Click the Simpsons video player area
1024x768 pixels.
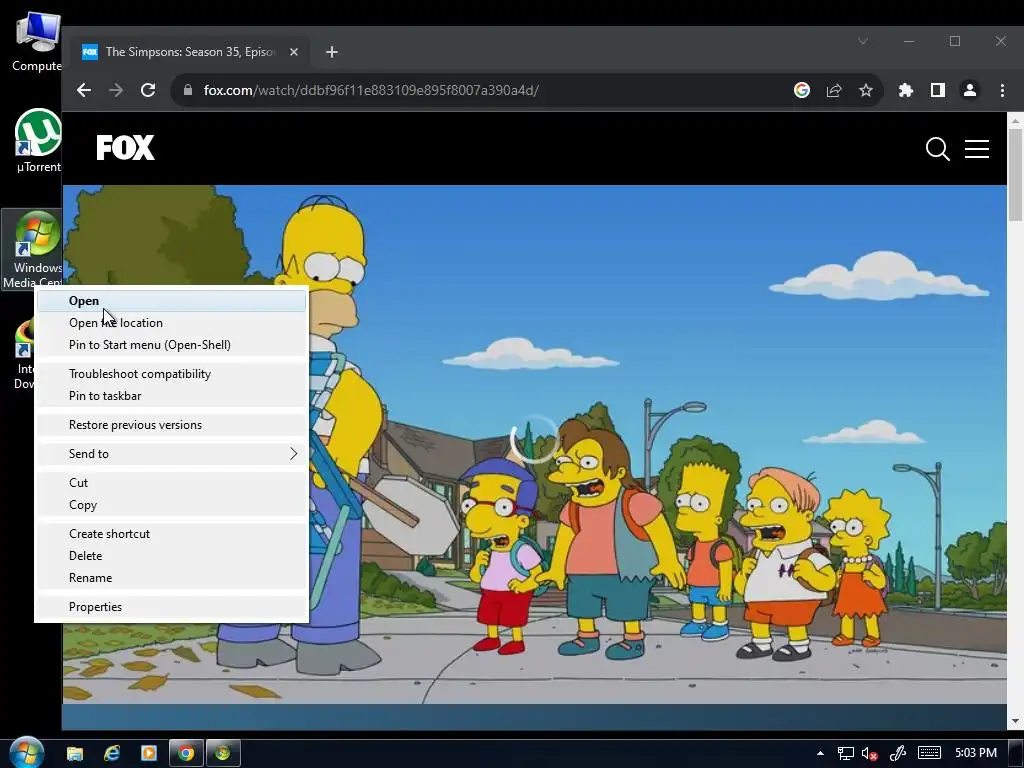pyautogui.click(x=535, y=444)
